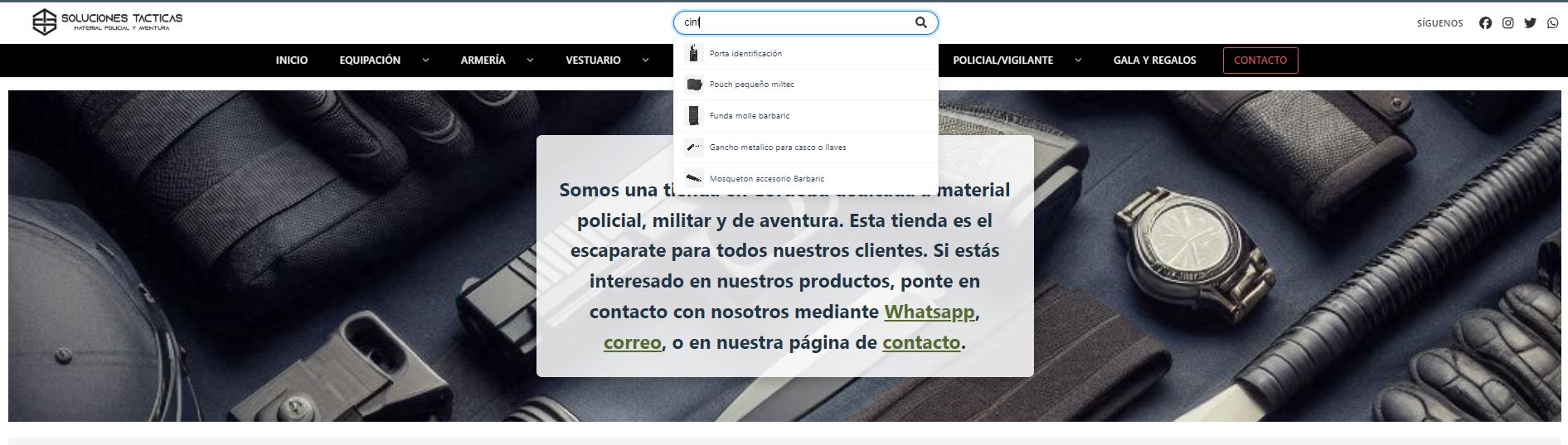Follow the Whatsapp link in banner text
1568x445 pixels.
[930, 312]
